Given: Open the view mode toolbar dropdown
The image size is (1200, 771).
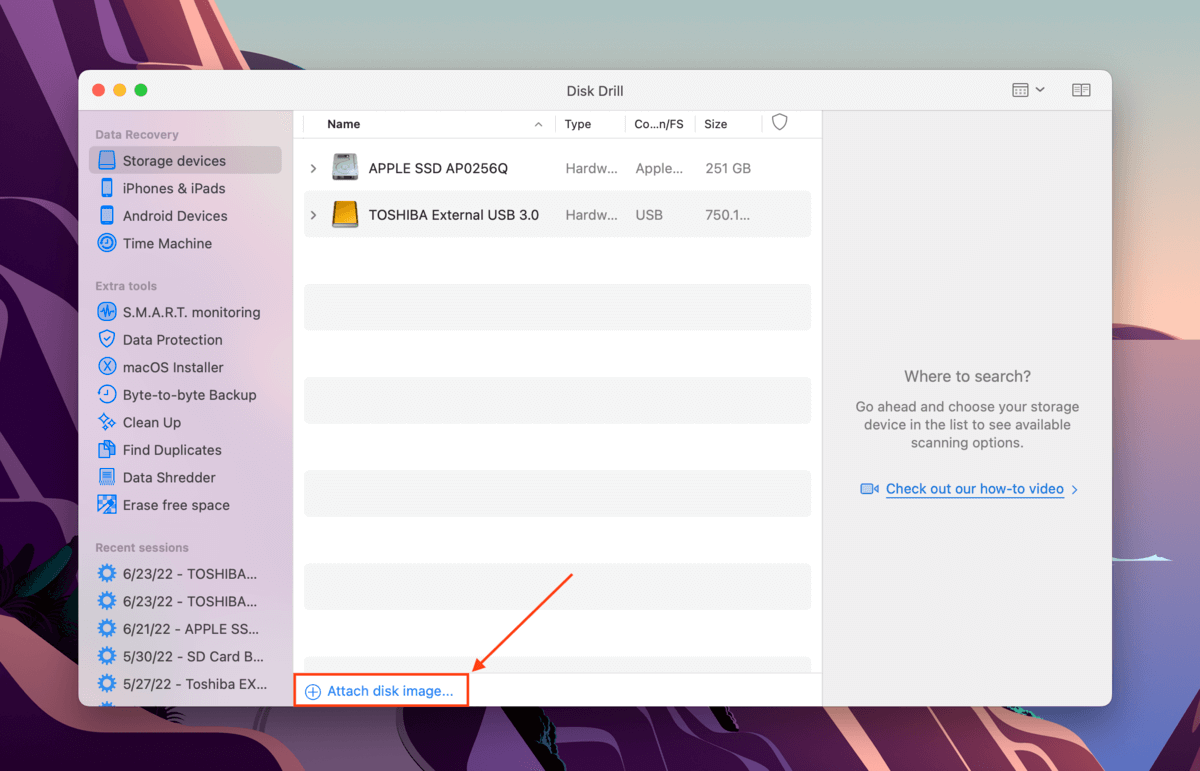Looking at the screenshot, I should coord(1028,90).
